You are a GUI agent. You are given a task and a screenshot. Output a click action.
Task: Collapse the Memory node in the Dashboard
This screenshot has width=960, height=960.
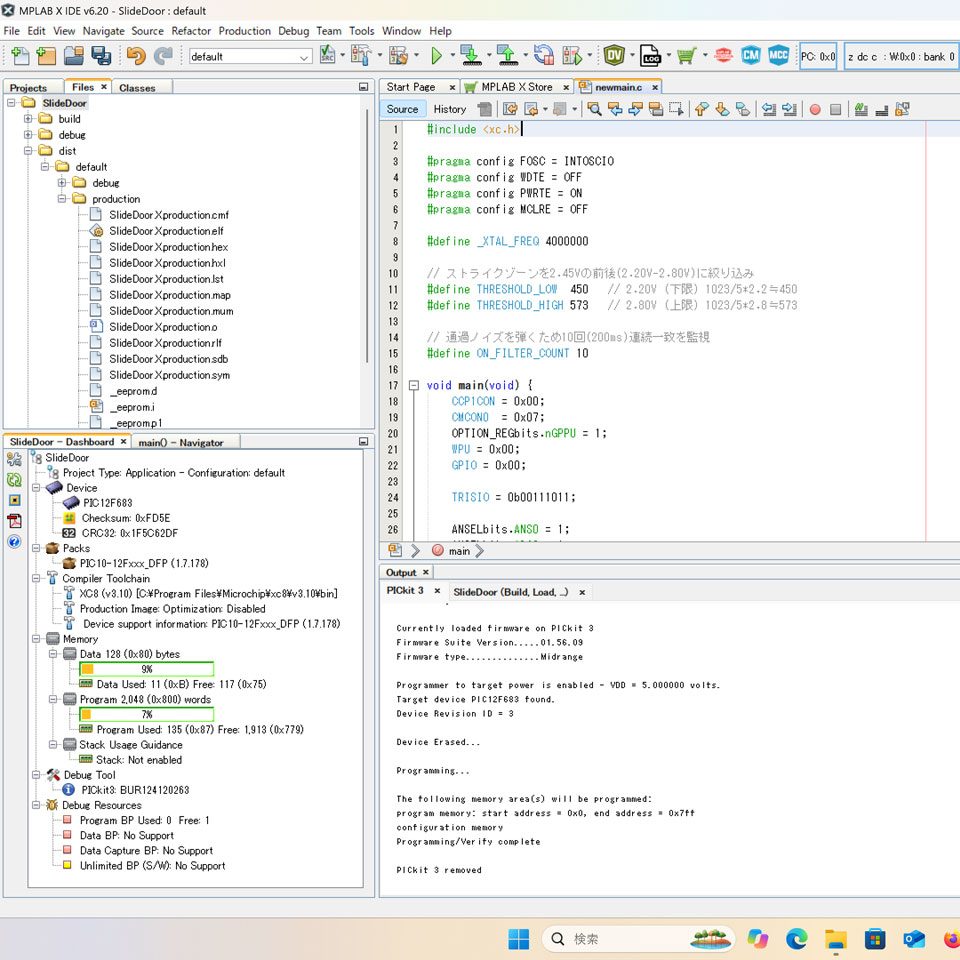tap(36, 639)
